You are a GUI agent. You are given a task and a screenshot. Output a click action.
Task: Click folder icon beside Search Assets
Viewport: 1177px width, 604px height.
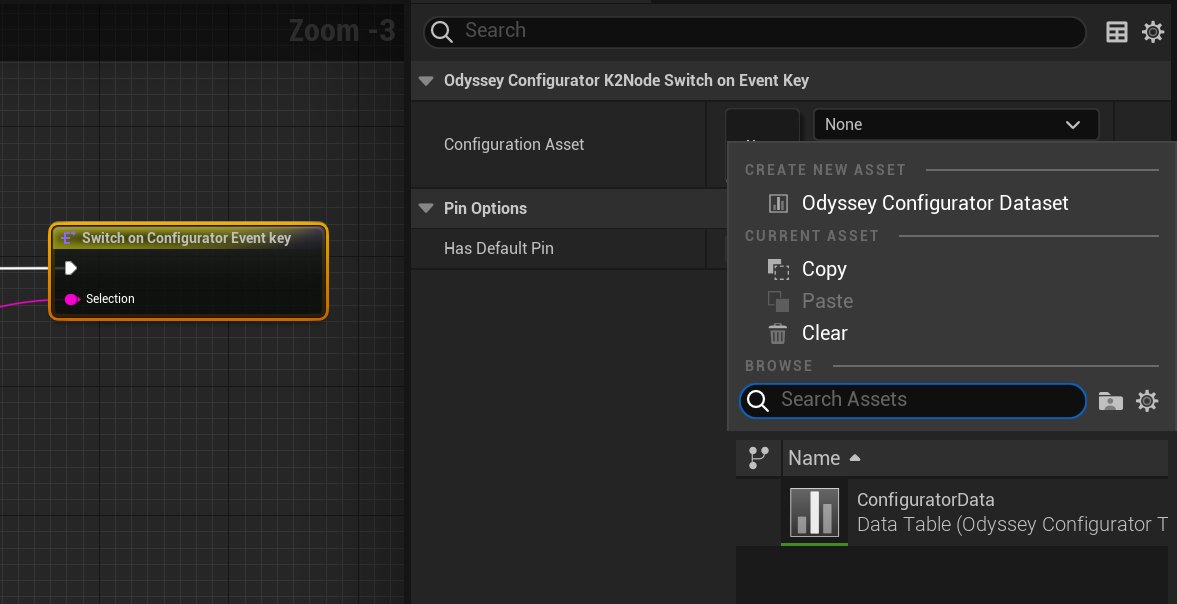1110,401
